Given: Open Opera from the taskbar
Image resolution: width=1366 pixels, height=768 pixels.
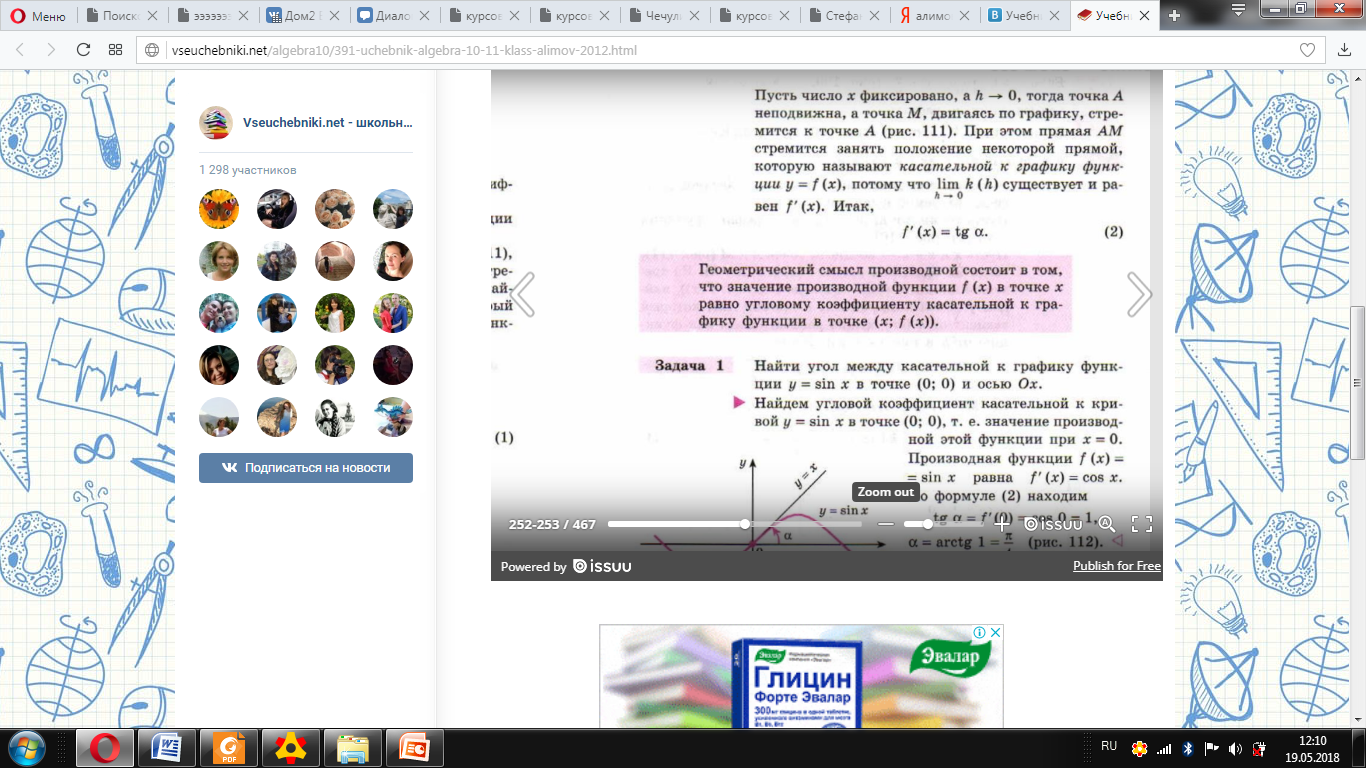Looking at the screenshot, I should pyautogui.click(x=105, y=748).
